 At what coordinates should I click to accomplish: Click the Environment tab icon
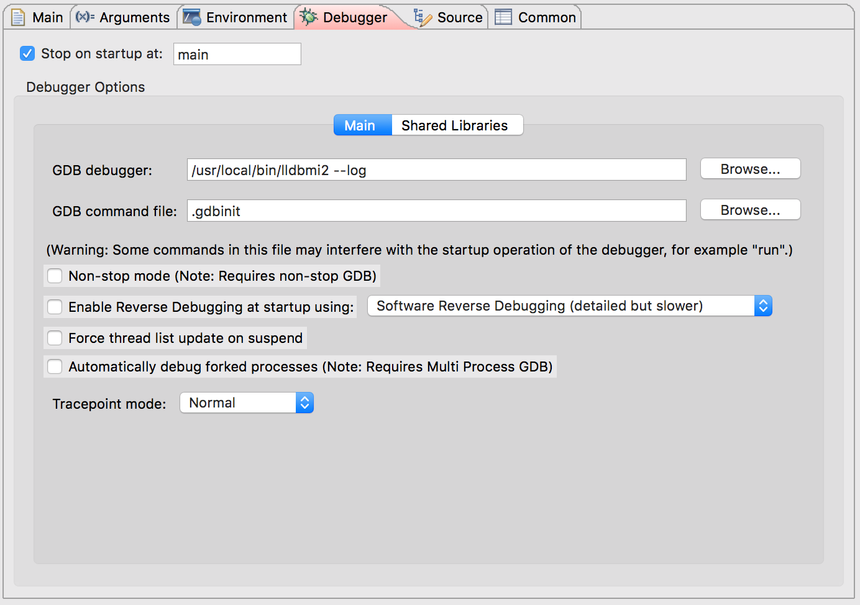click(192, 17)
